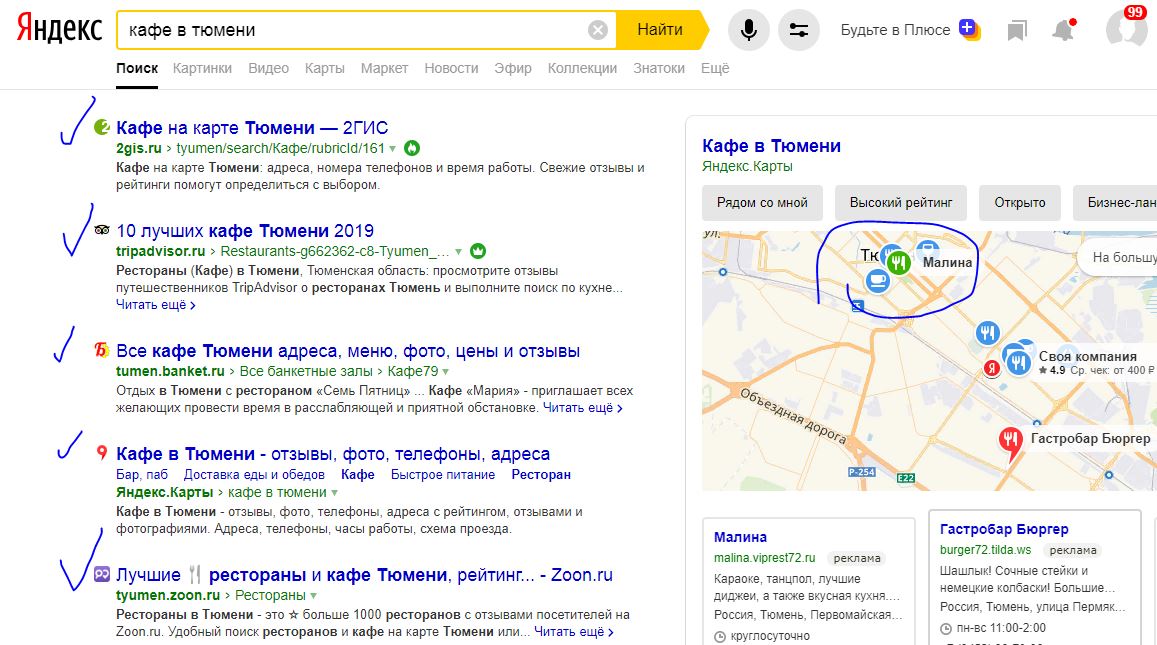Clear the search field text
This screenshot has height=645, width=1157.
pos(598,30)
